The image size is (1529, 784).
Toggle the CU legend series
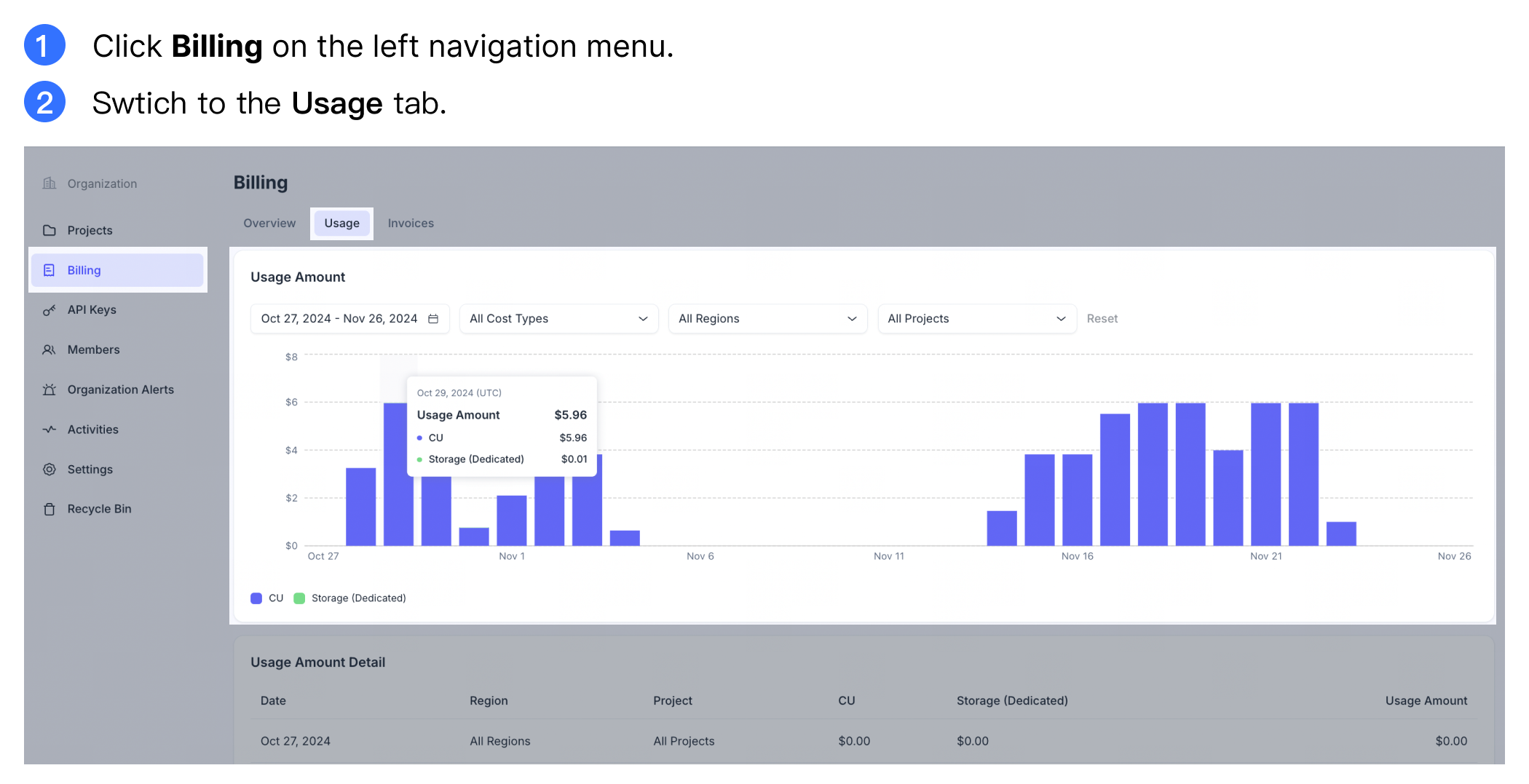point(267,598)
